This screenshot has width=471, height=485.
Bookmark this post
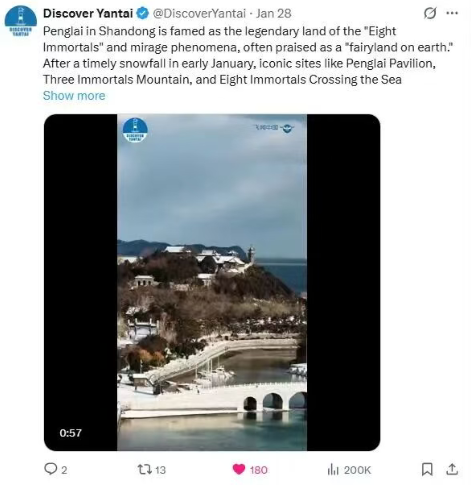[x=427, y=469]
